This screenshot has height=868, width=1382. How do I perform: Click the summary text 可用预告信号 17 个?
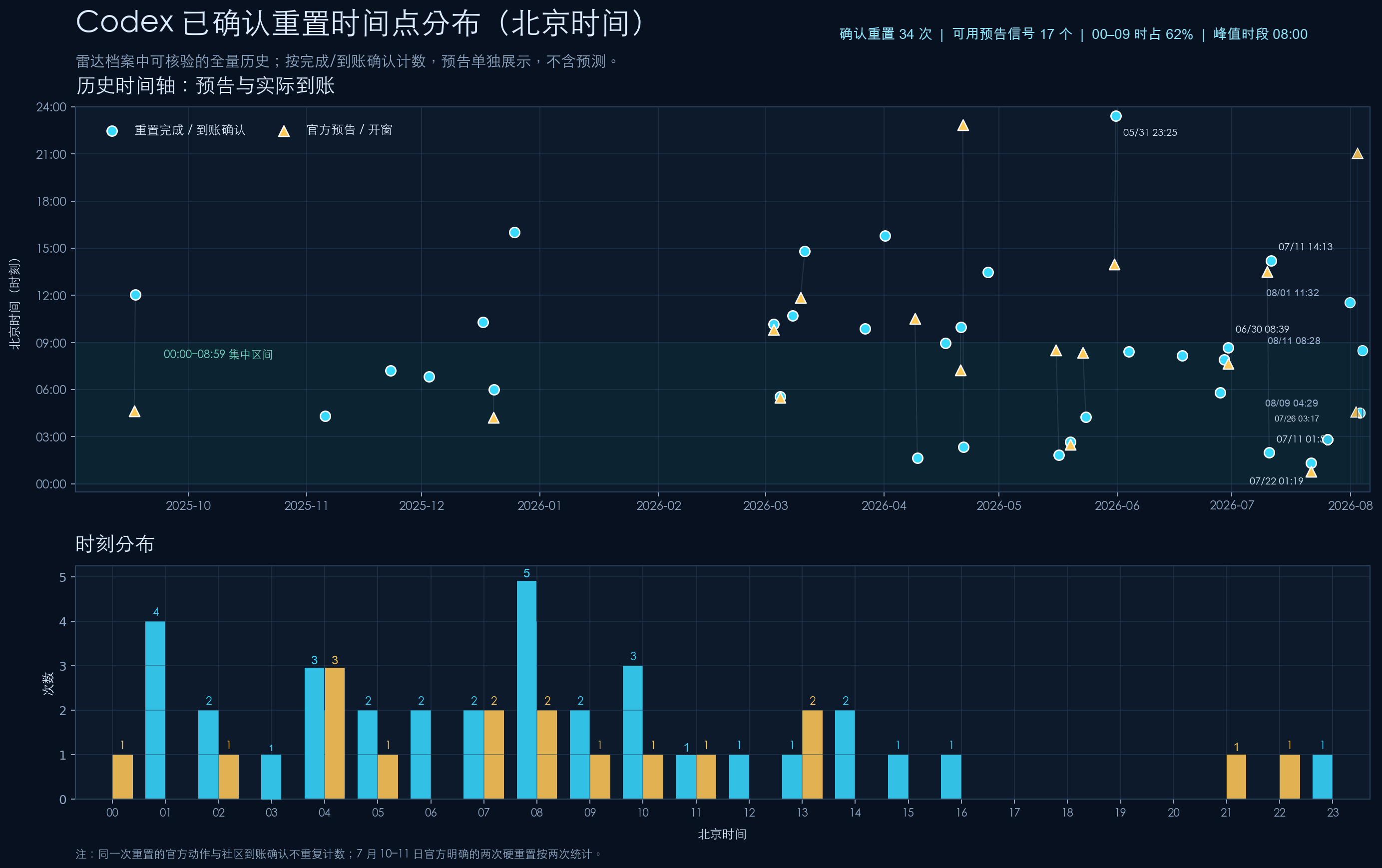coord(1012,34)
